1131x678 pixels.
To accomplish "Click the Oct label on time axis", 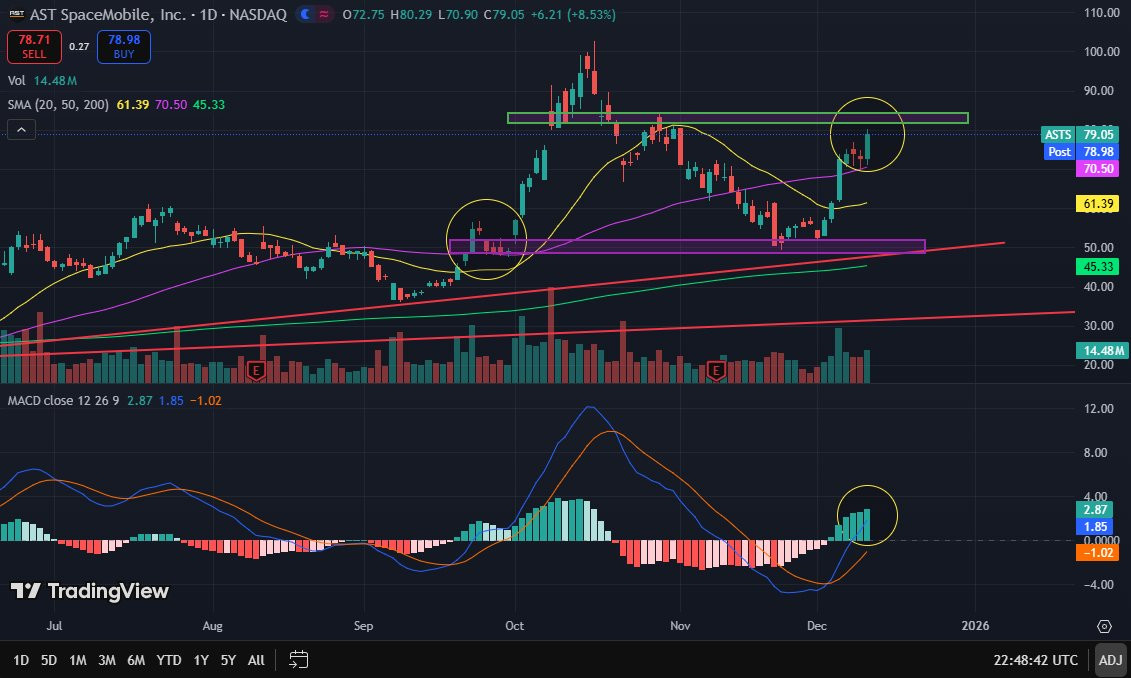I will click(514, 626).
